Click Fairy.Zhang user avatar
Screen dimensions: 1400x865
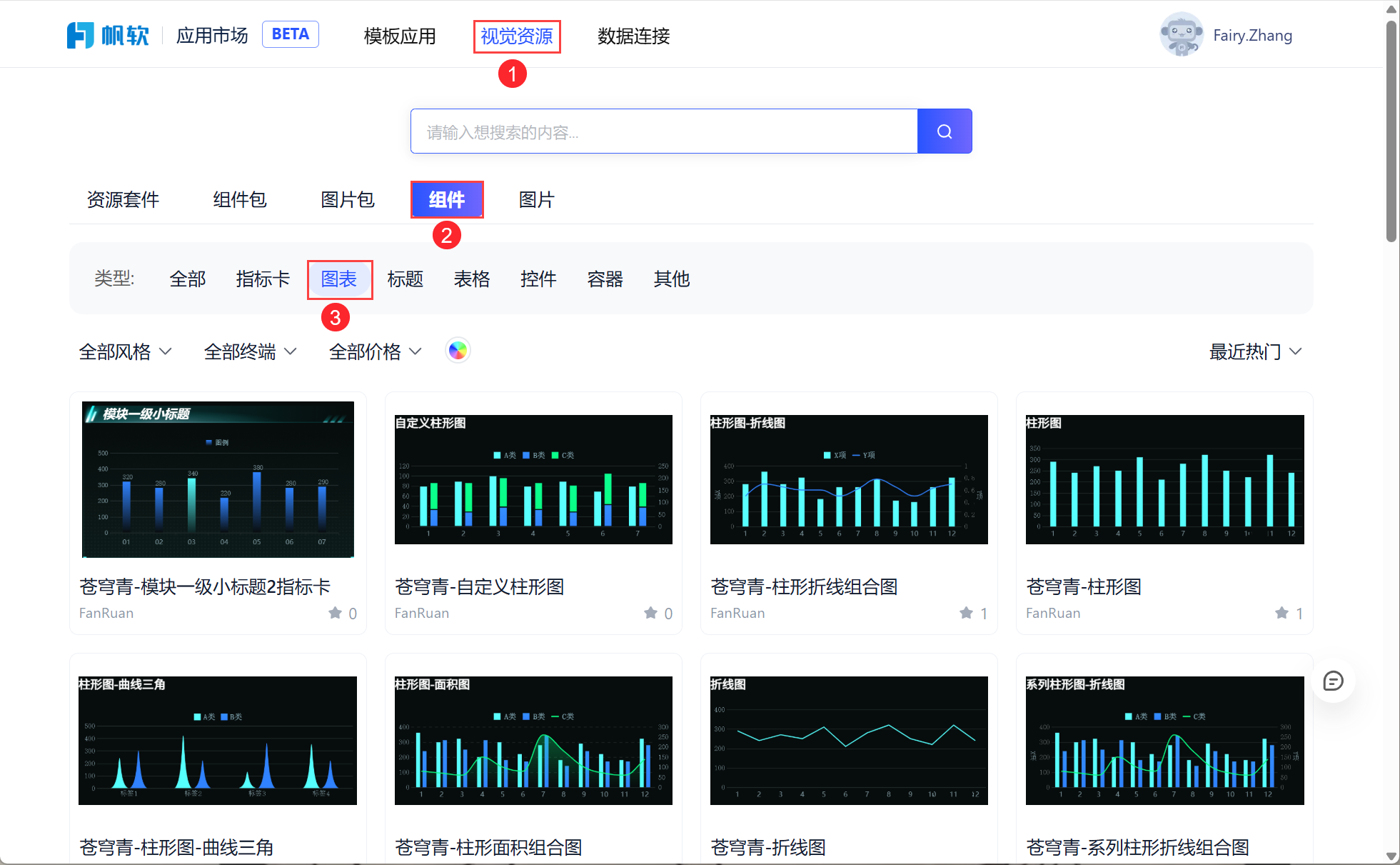coord(1181,34)
